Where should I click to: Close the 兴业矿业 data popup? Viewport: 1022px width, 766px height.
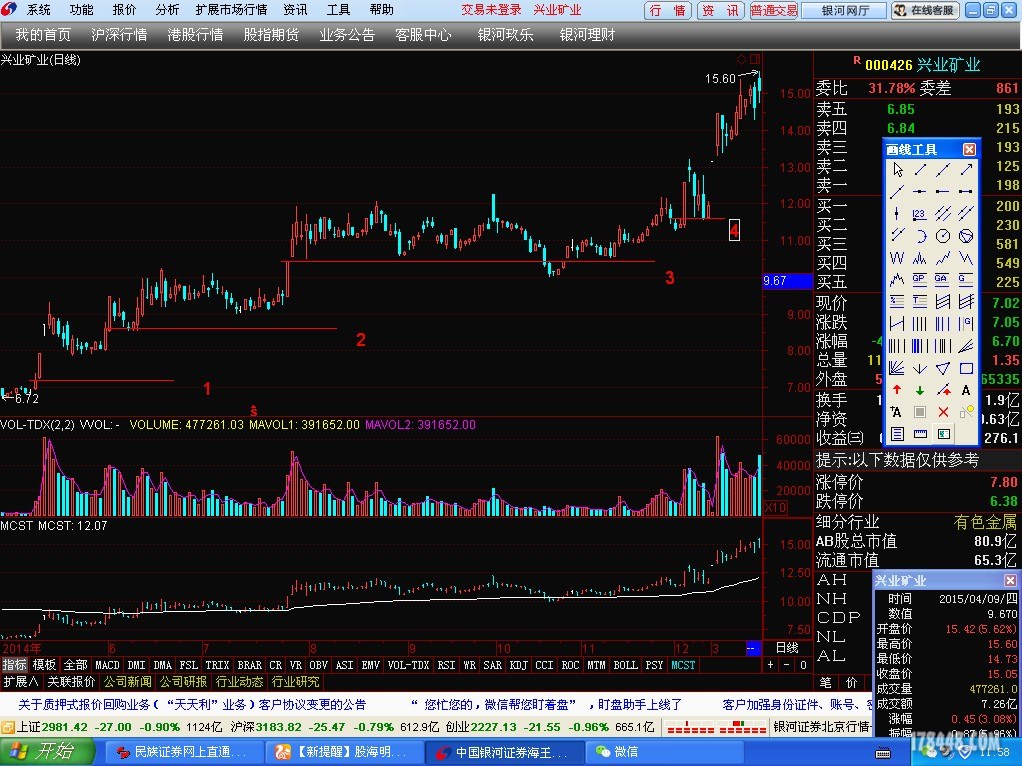click(1010, 580)
